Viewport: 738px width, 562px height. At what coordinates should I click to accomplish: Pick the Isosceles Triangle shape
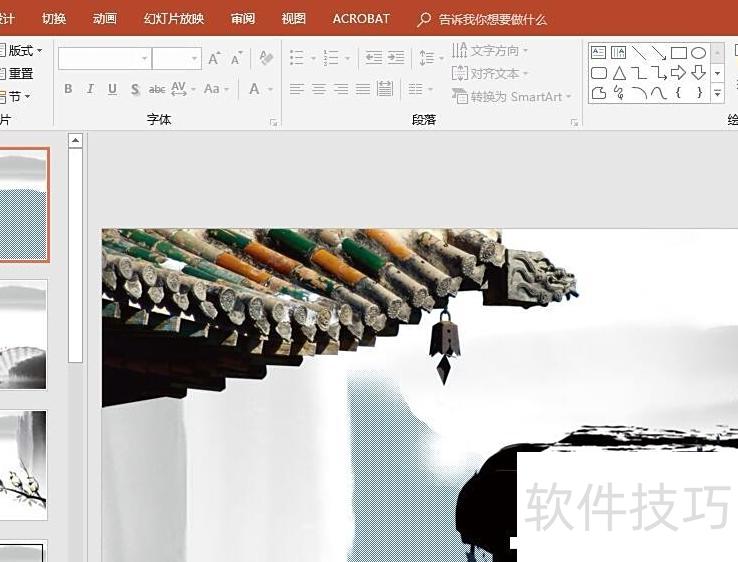click(x=619, y=73)
